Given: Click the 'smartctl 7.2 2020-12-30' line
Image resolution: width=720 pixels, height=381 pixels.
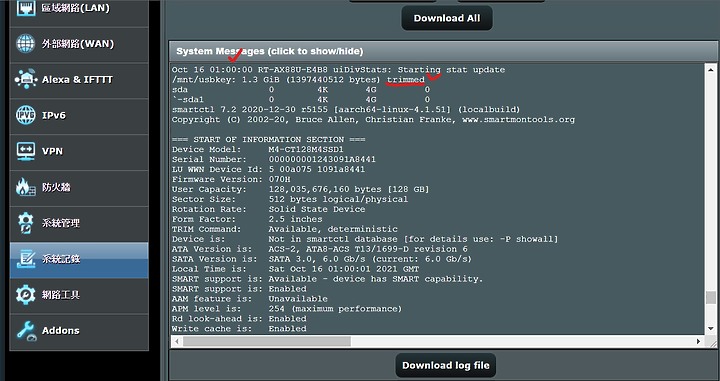Looking at the screenshot, I should 346,110.
